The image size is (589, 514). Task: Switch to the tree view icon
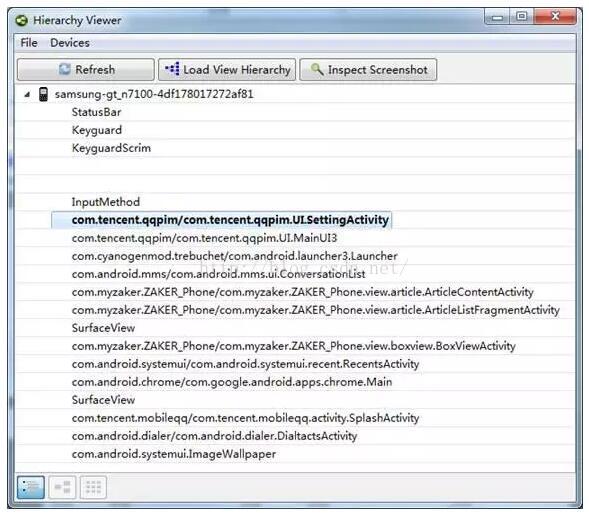(62, 487)
